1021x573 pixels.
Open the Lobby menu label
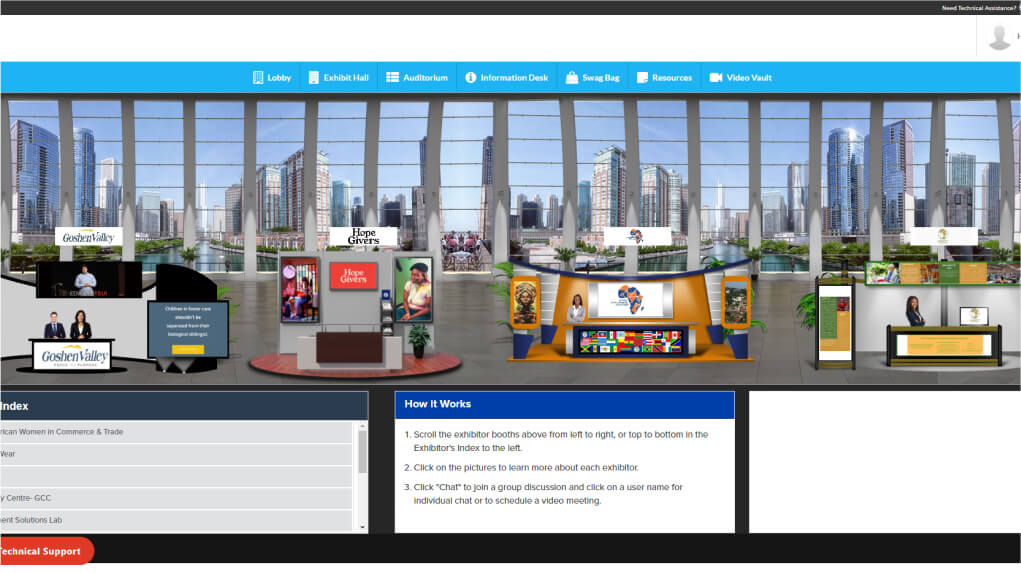pyautogui.click(x=279, y=77)
